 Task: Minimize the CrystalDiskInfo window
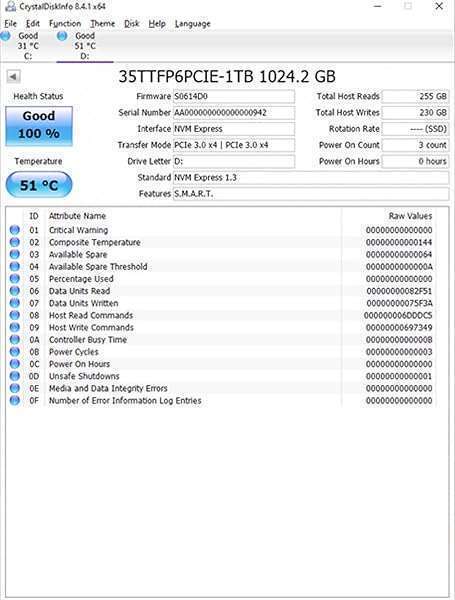point(378,6)
